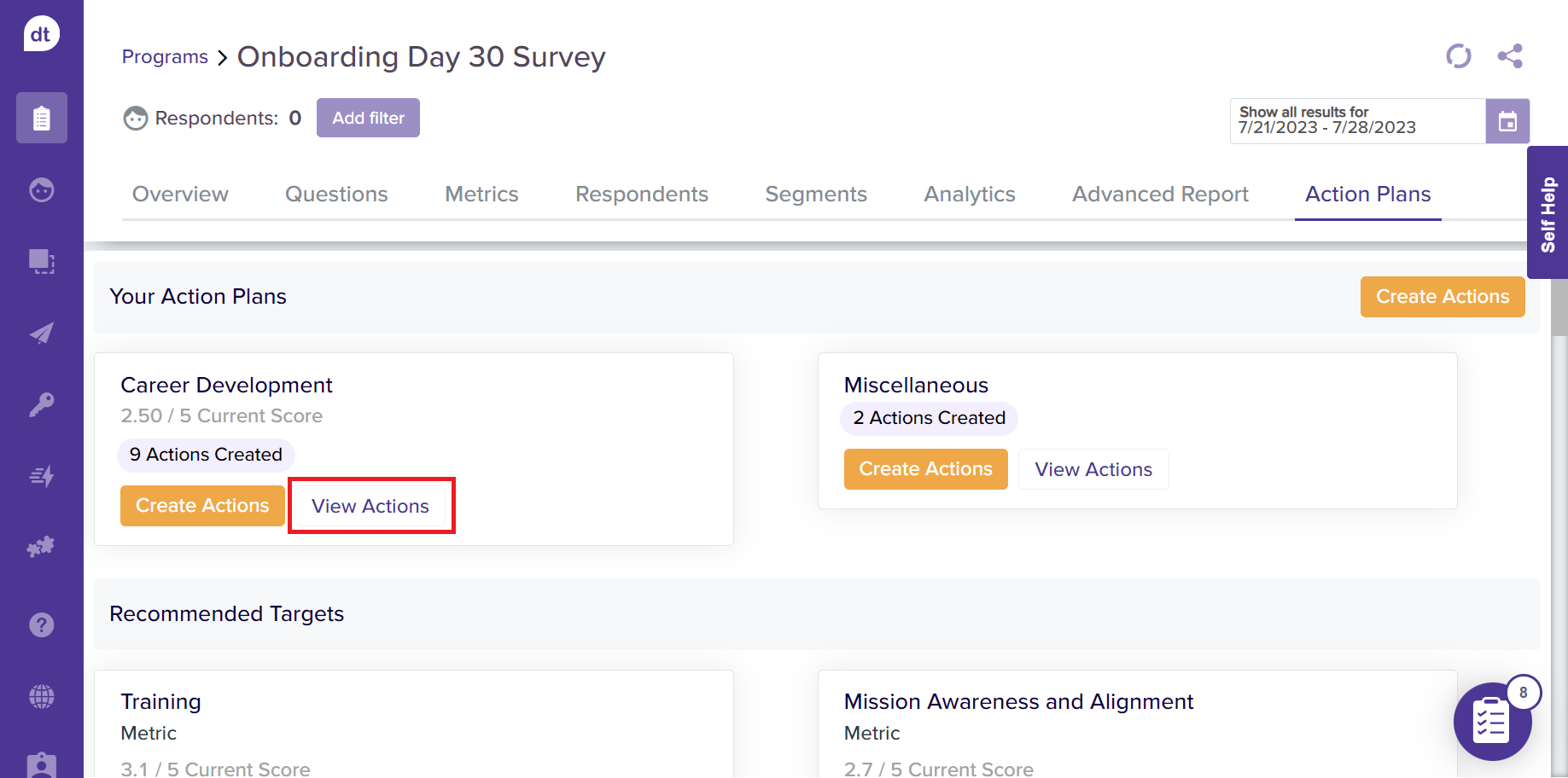Click the refresh icon near the title
This screenshot has width=1568, height=778.
click(x=1458, y=56)
